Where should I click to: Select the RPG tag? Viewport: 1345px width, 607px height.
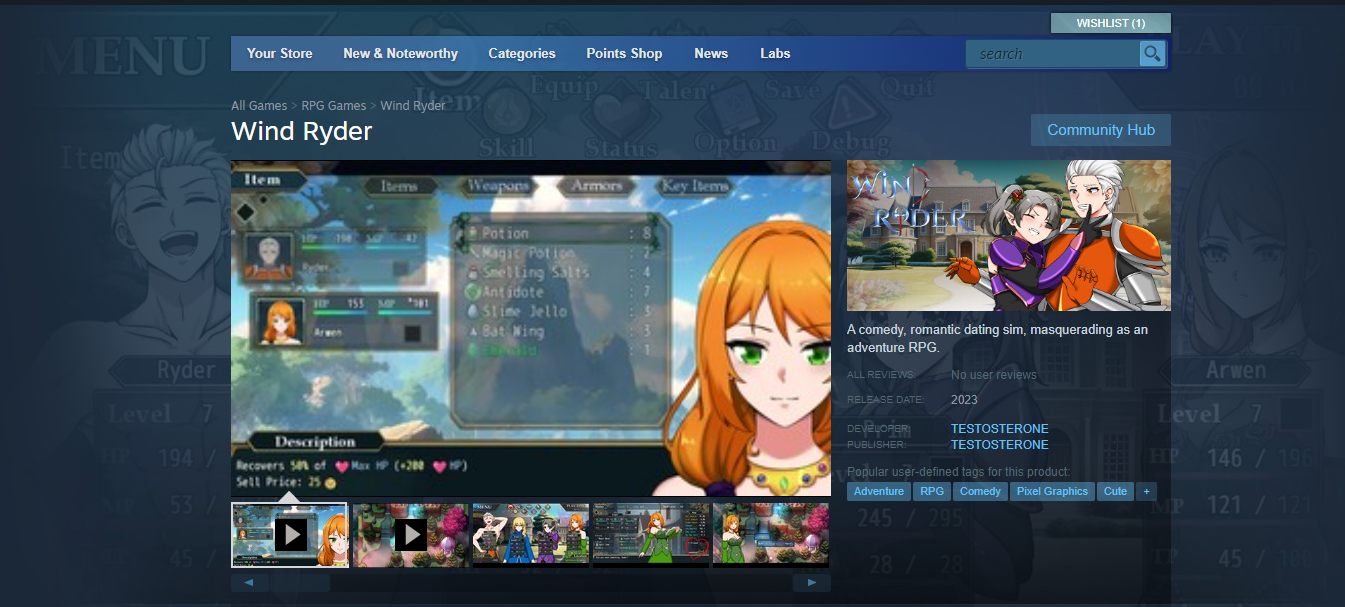[932, 491]
